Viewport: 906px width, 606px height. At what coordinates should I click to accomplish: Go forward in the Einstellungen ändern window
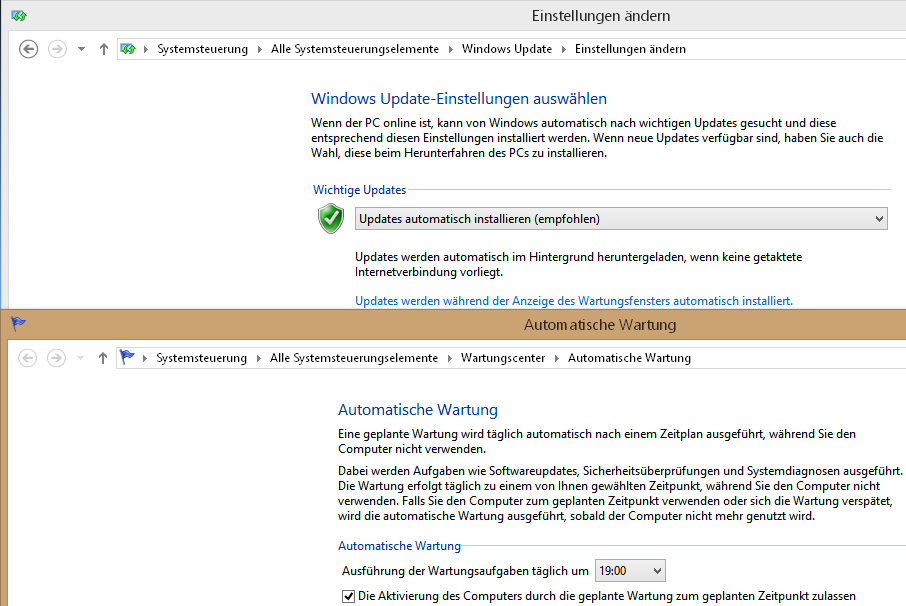(57, 49)
